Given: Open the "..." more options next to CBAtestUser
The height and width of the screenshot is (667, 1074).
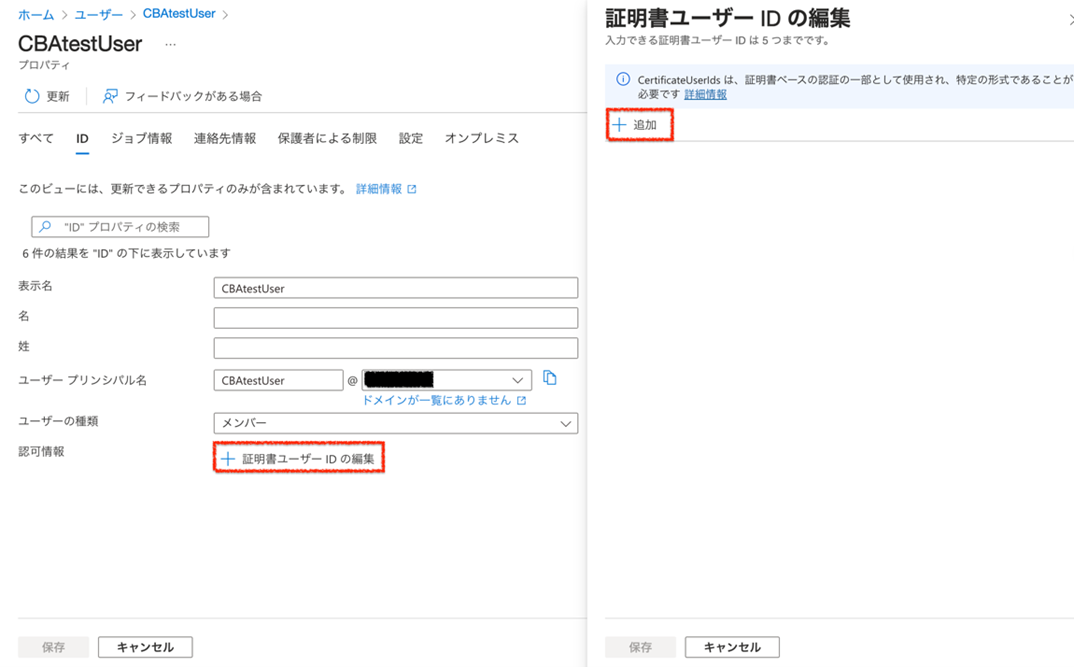Looking at the screenshot, I should tap(170, 43).
